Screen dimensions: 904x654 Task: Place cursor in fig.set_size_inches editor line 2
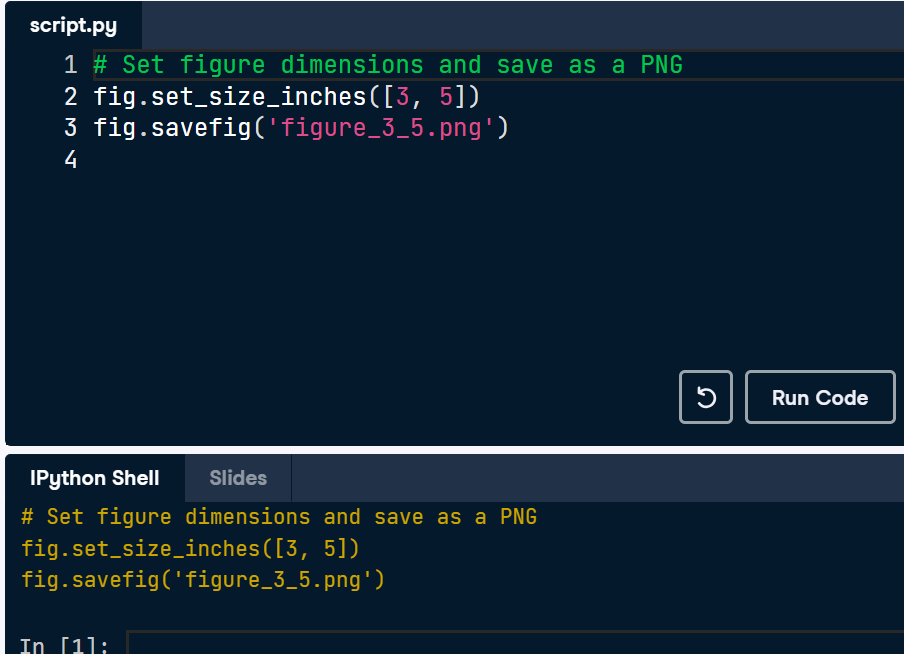coord(287,96)
